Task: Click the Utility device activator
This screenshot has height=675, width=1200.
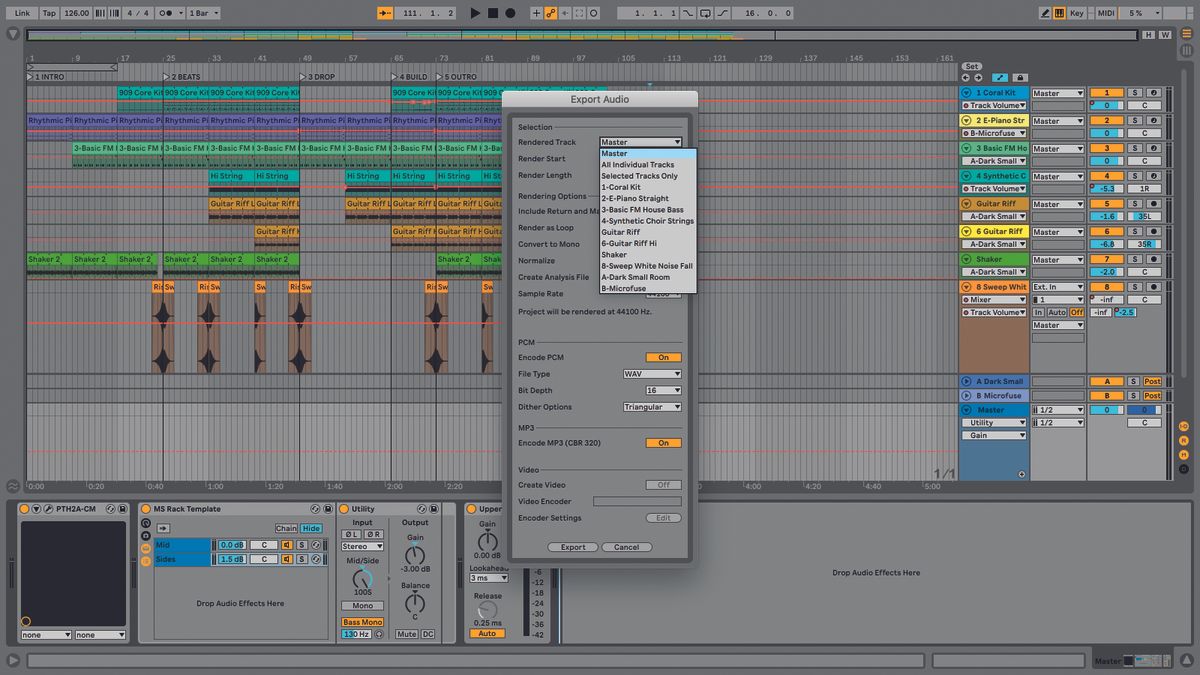Action: (343, 509)
